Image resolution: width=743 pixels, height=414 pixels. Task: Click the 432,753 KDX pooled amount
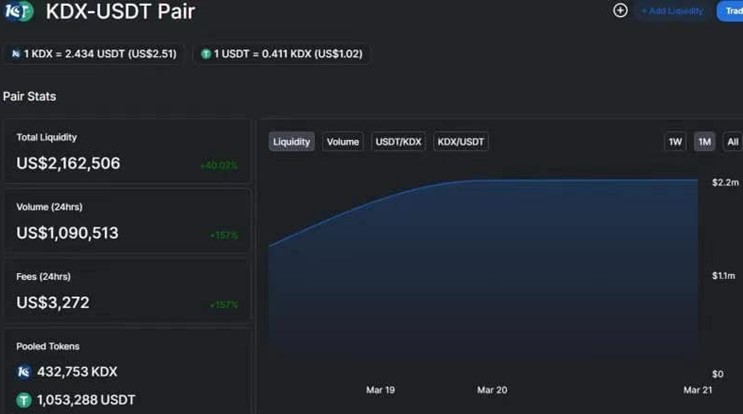(x=77, y=372)
